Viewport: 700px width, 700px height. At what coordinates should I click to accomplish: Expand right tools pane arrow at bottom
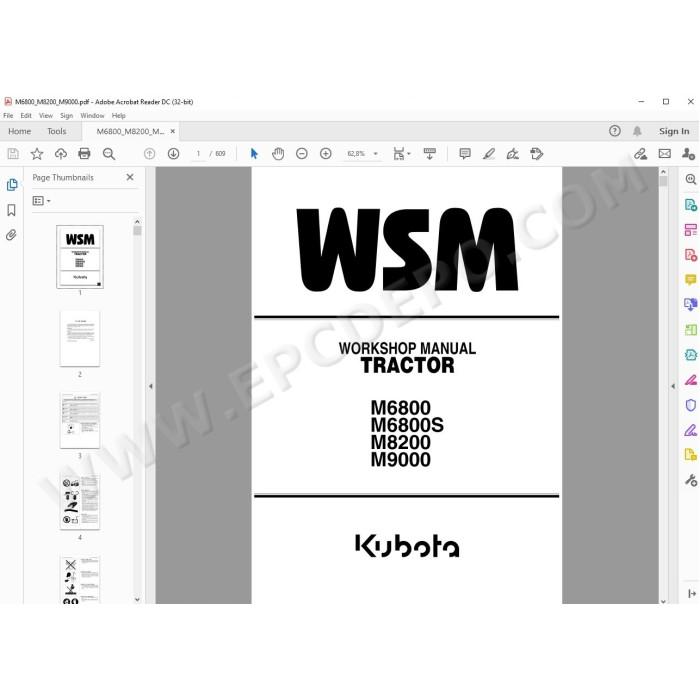(692, 594)
